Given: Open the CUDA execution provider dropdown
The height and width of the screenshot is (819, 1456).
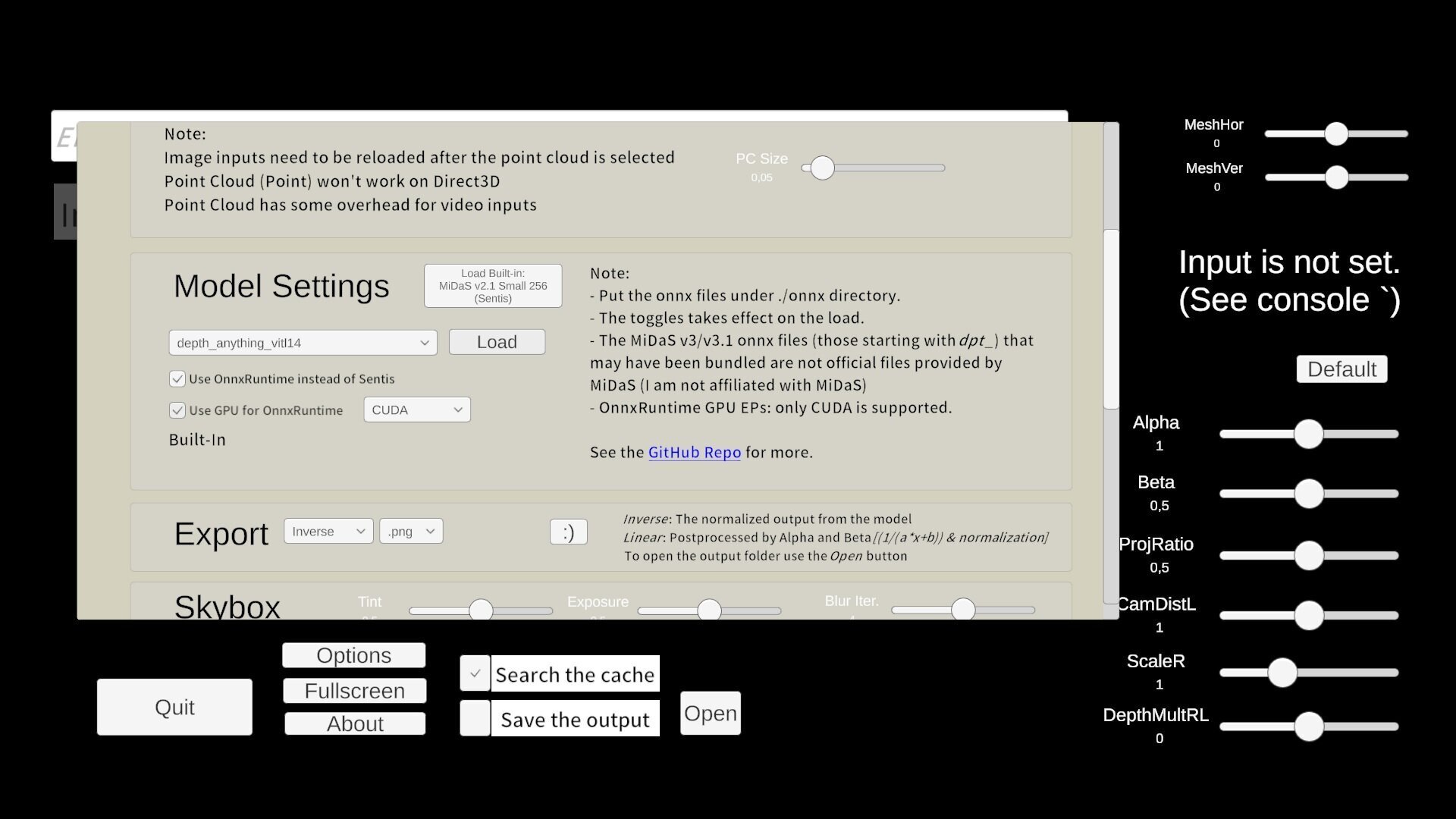Looking at the screenshot, I should [417, 409].
